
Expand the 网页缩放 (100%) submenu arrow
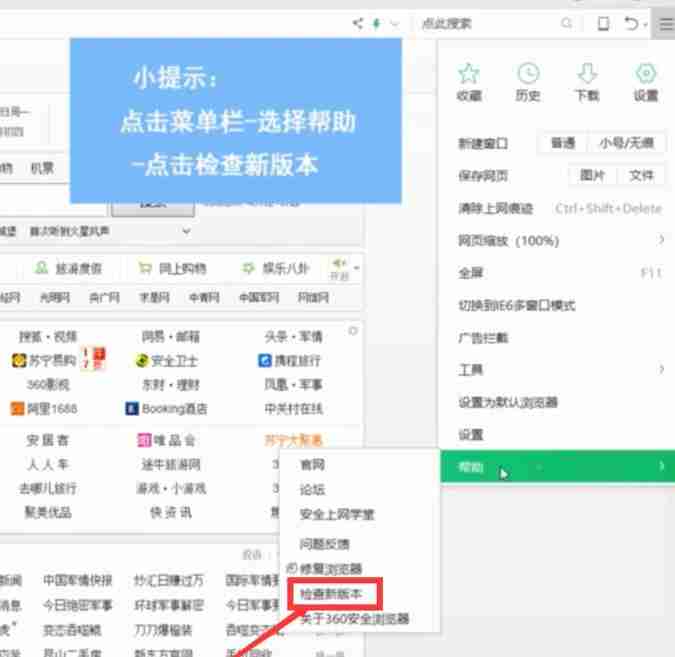(662, 239)
